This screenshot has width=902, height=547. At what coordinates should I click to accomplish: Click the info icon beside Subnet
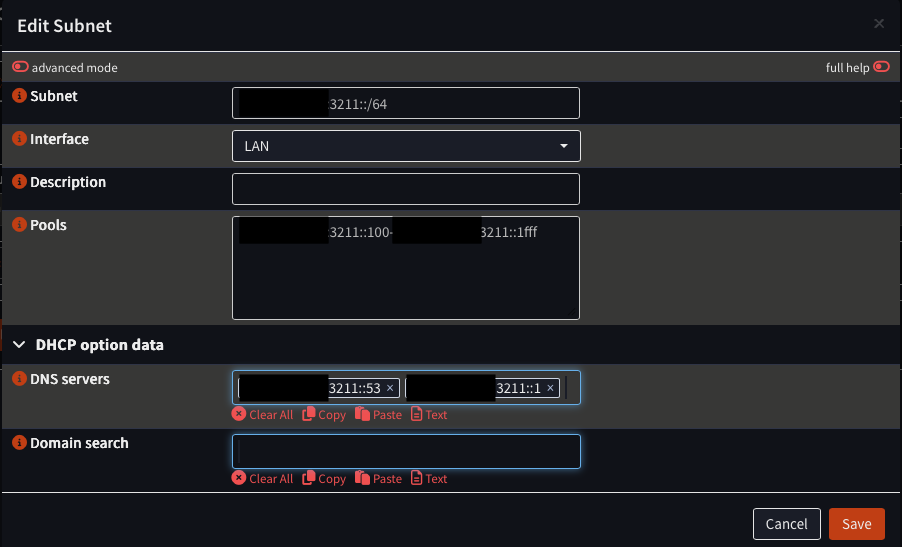click(19, 96)
